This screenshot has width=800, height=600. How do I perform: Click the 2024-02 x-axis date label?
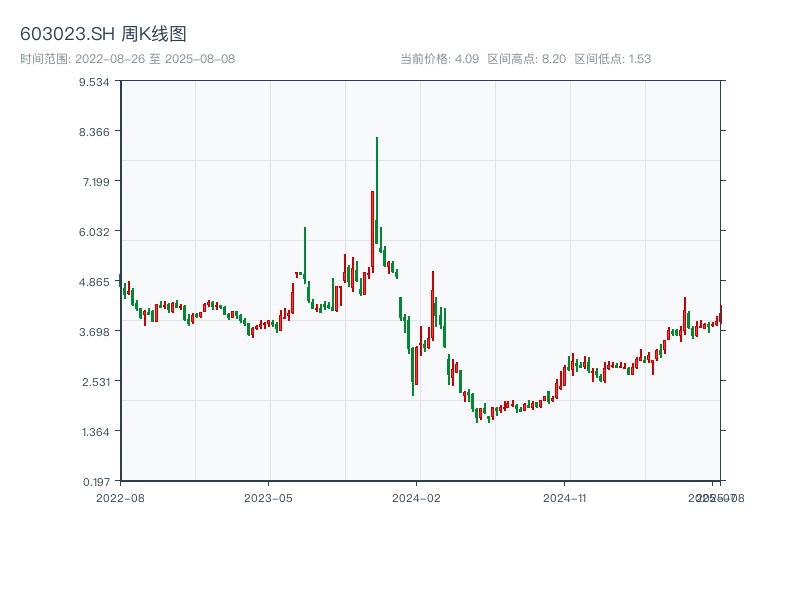(418, 497)
